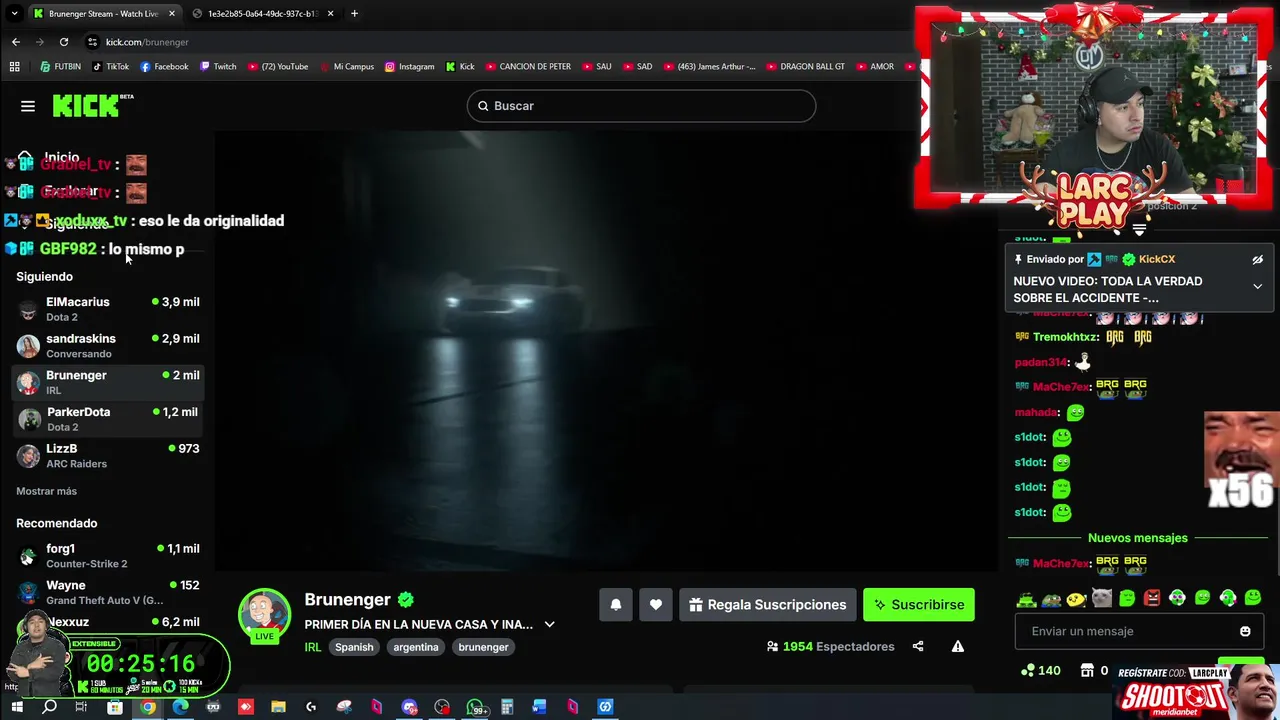Click the IRL category link

313,647
